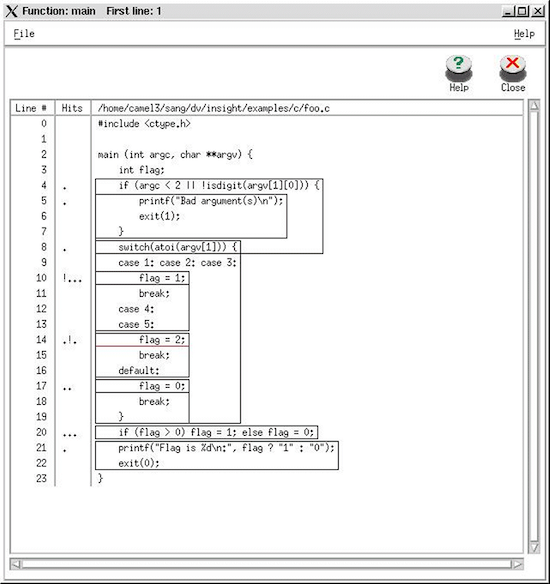Select the 'flag = 1;' block on line 10
The height and width of the screenshot is (584, 550).
coord(142,278)
